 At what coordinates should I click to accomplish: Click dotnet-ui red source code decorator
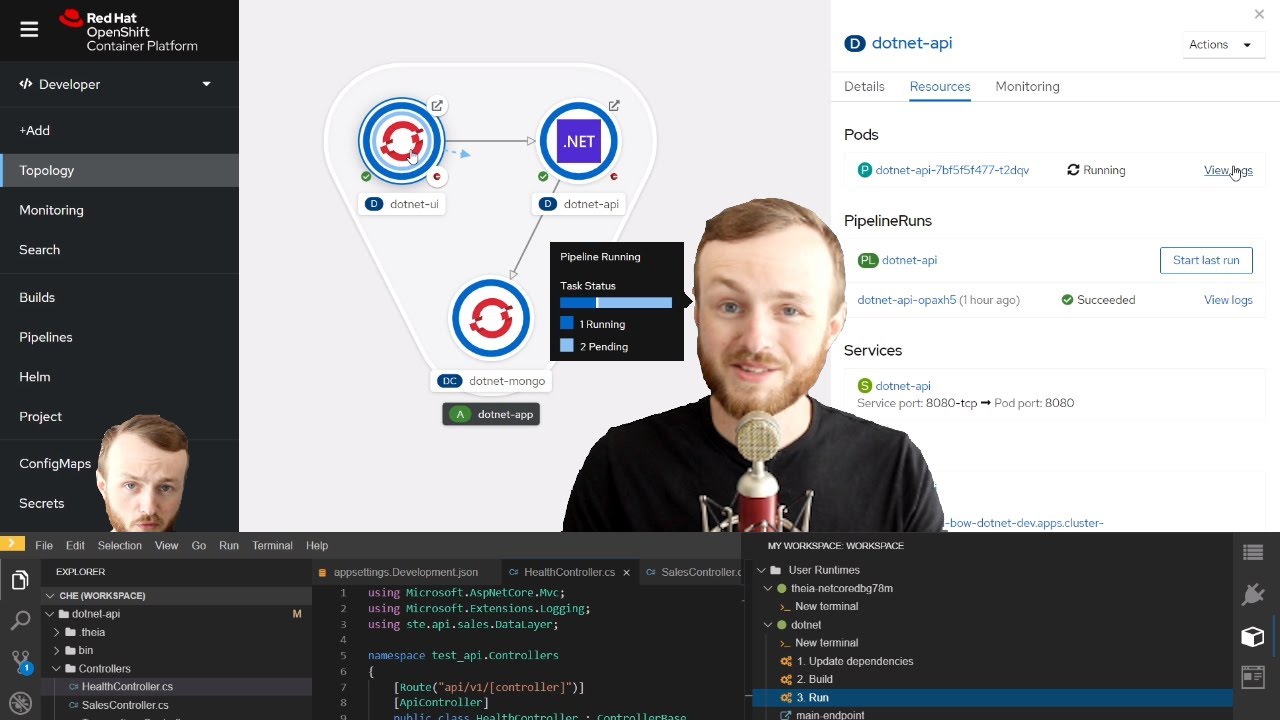(x=437, y=177)
